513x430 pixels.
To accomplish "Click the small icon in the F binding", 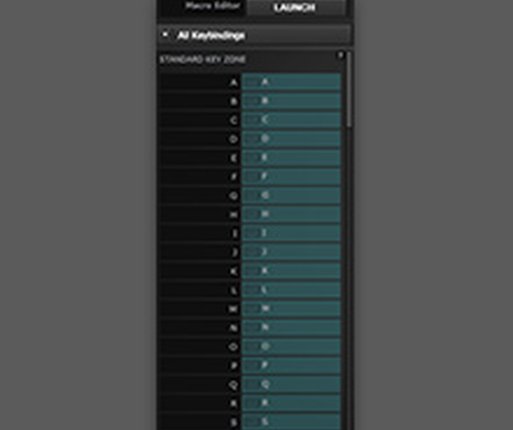I will click(252, 176).
